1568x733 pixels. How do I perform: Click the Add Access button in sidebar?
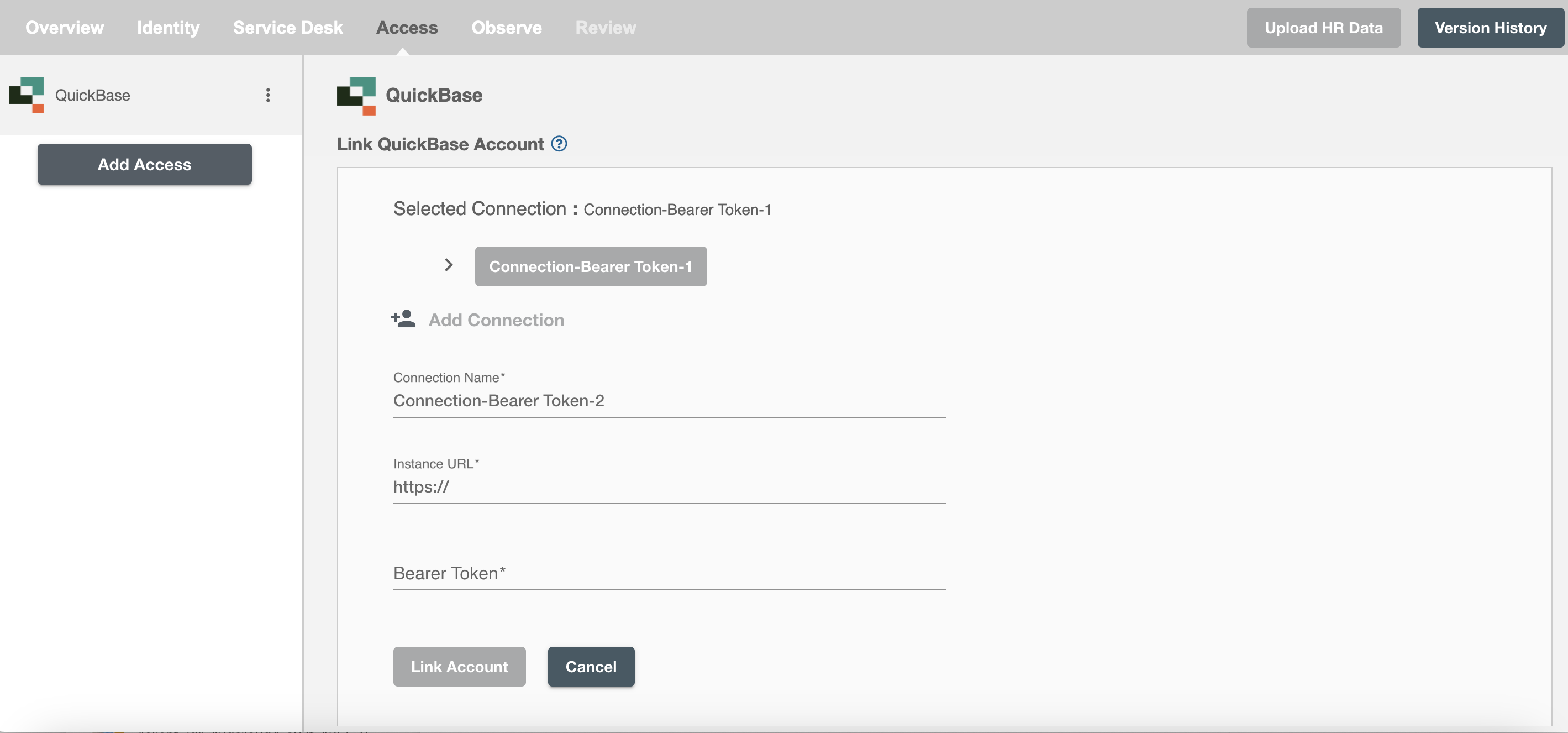click(x=144, y=164)
